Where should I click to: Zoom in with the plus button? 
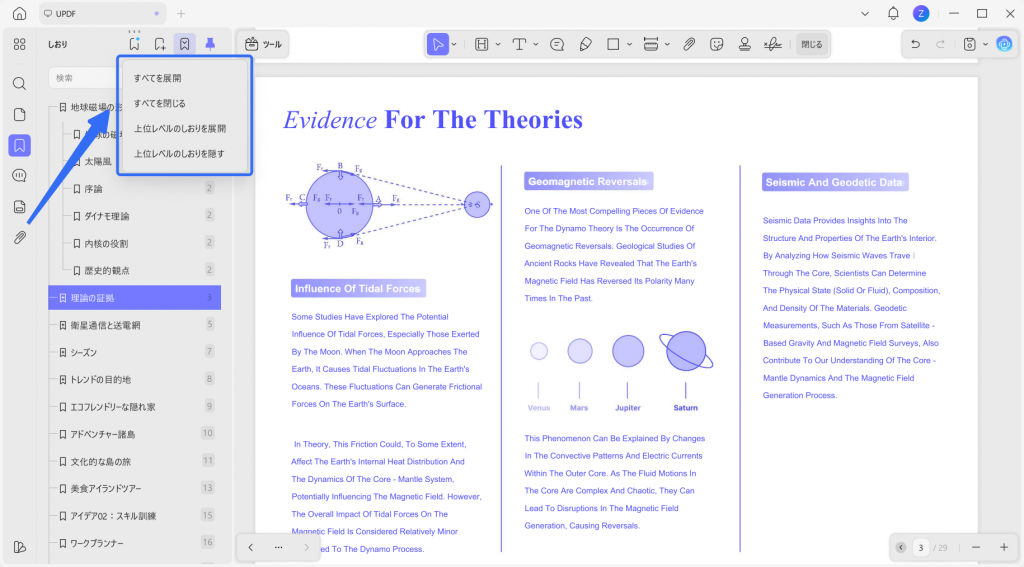[x=1004, y=547]
